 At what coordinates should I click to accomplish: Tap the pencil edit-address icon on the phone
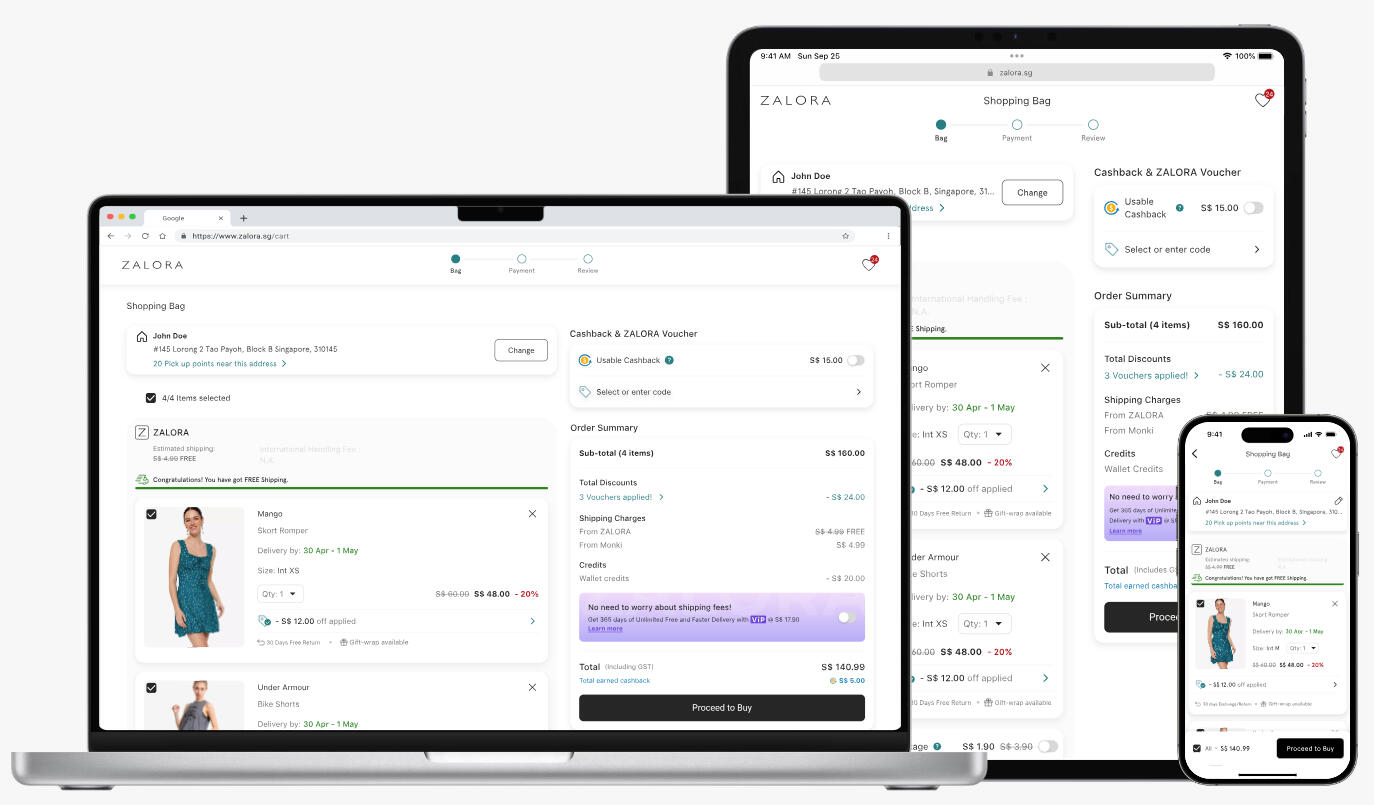click(x=1338, y=501)
